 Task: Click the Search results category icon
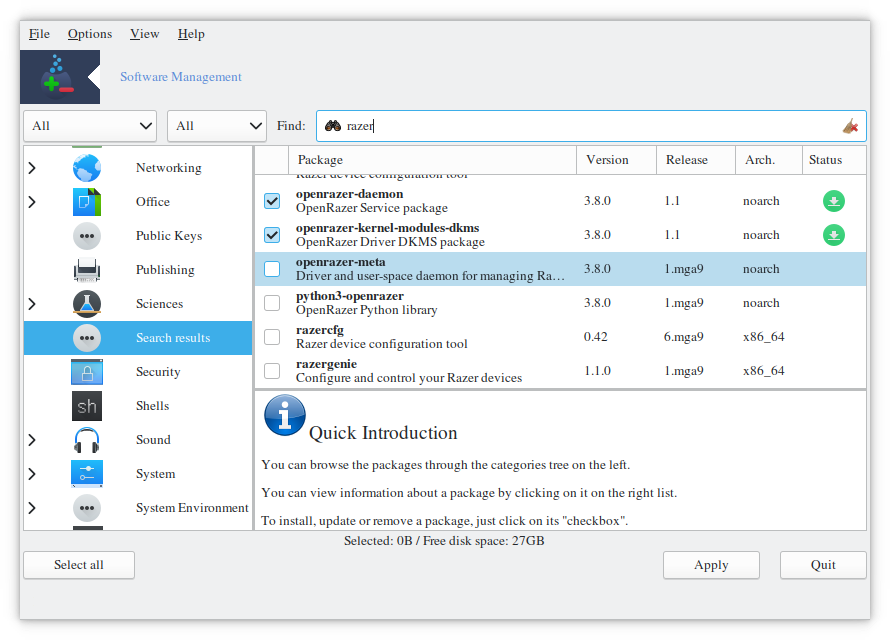[87, 338]
